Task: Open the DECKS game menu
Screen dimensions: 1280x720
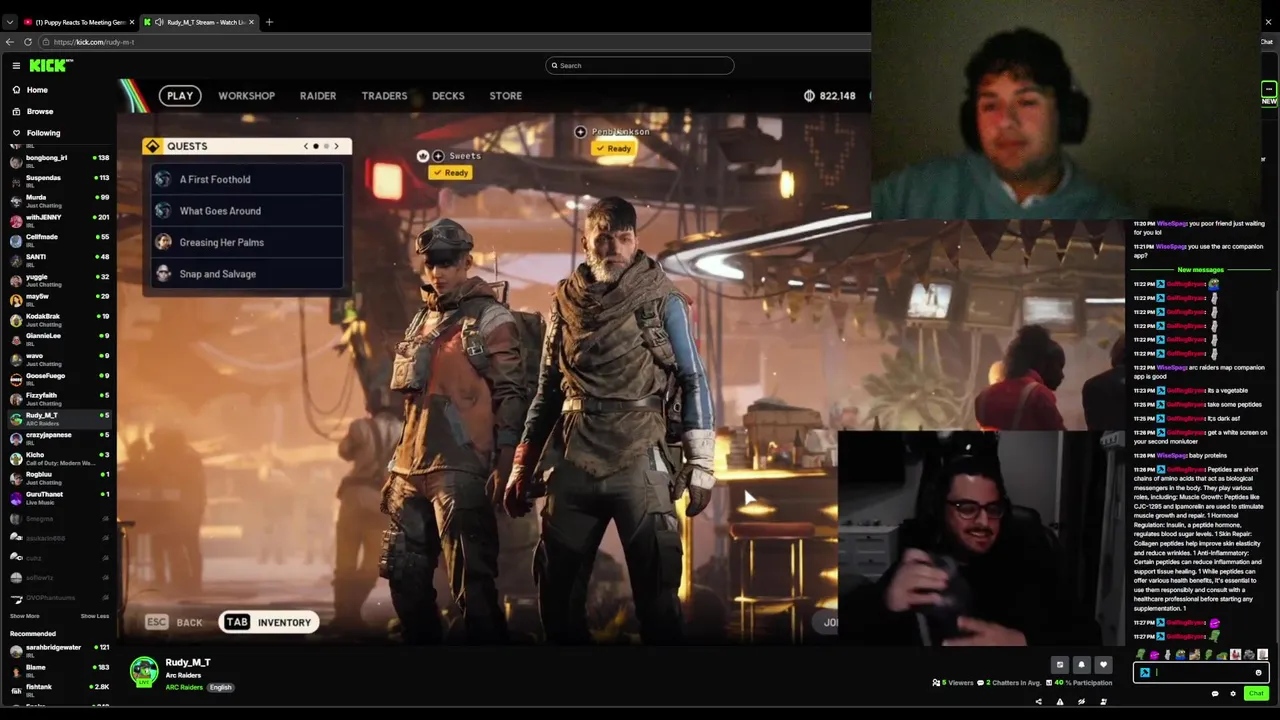Action: point(448,96)
